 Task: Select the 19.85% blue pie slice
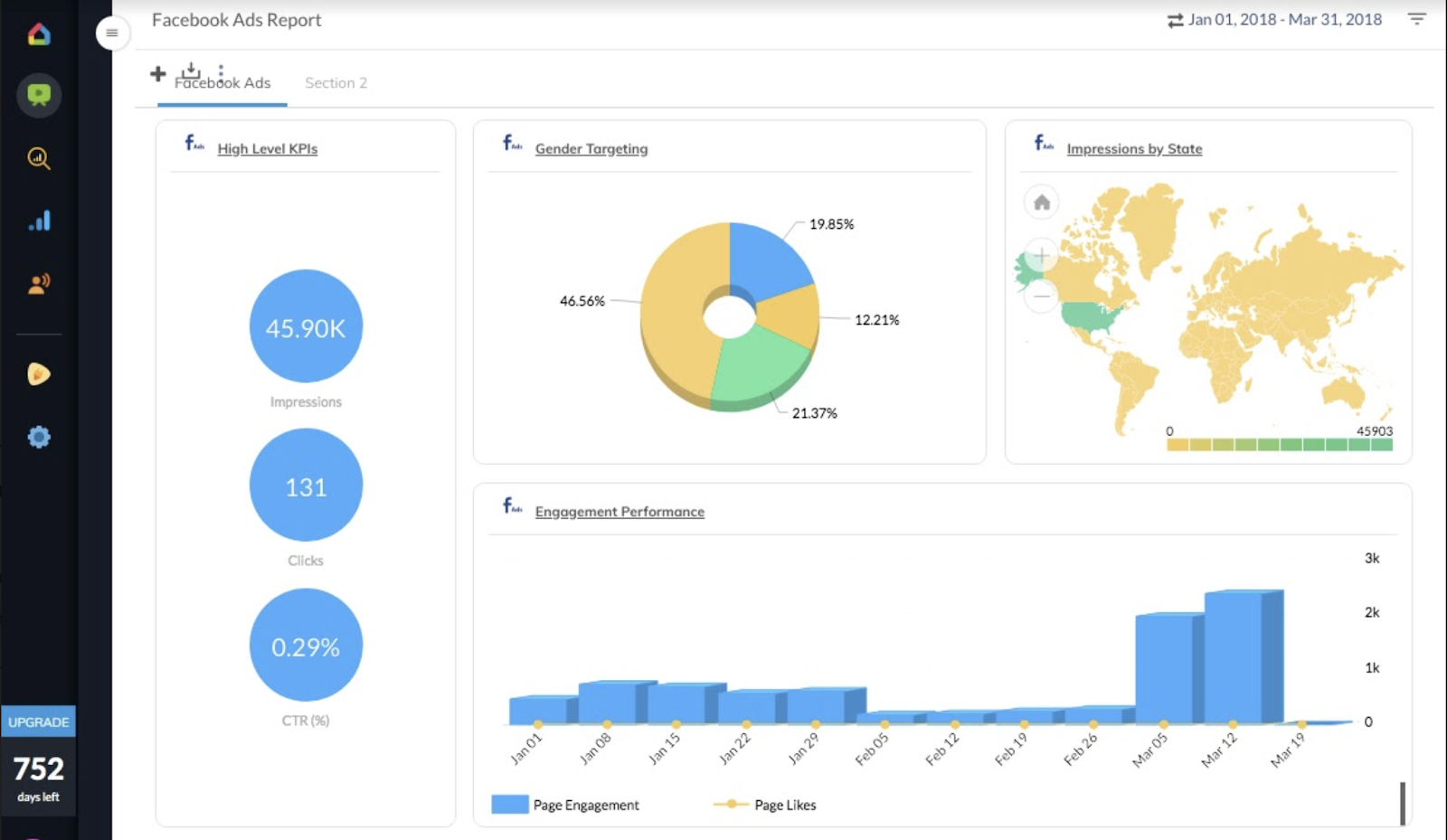coord(769,258)
